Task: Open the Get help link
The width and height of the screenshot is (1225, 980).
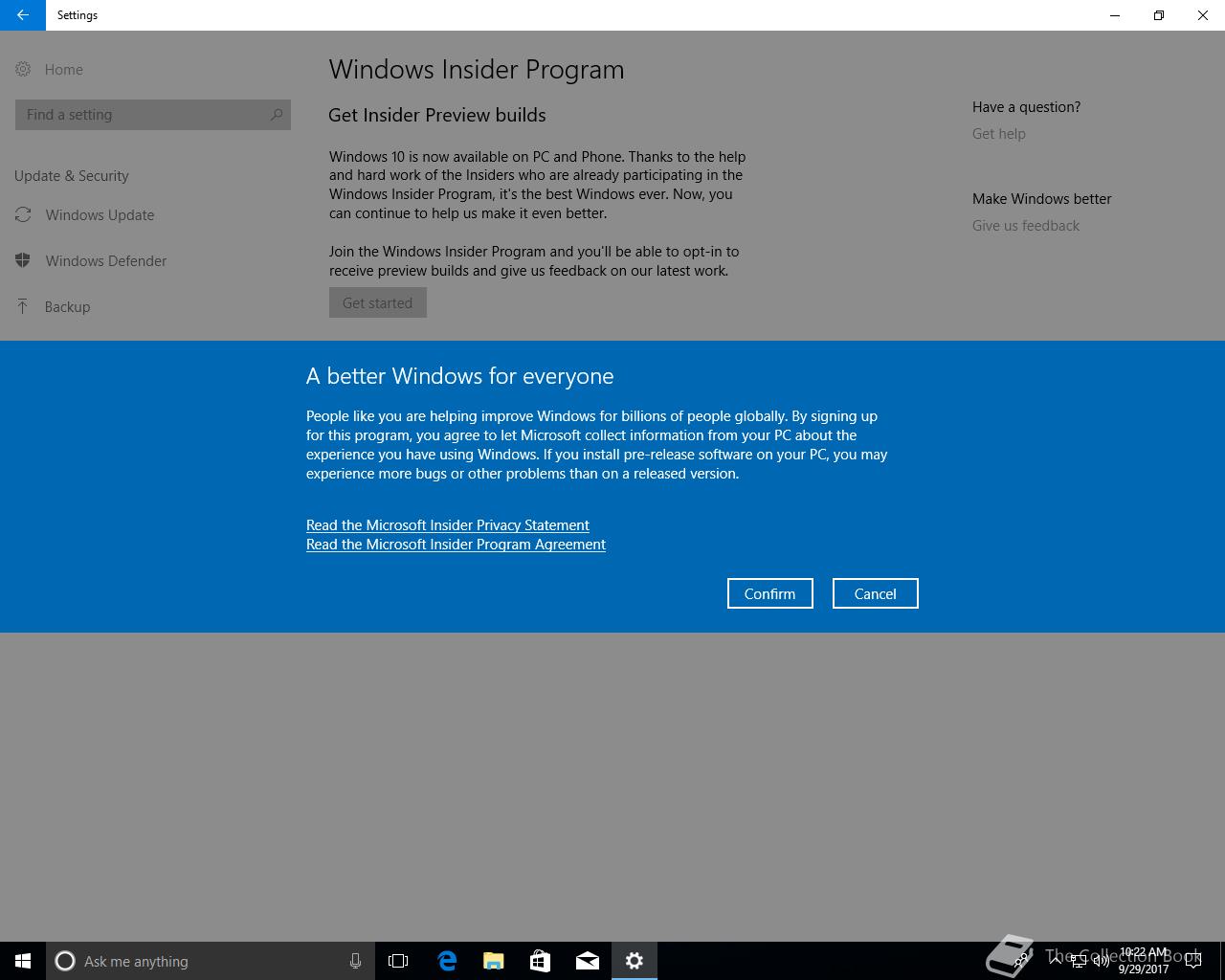Action: pyautogui.click(x=998, y=133)
